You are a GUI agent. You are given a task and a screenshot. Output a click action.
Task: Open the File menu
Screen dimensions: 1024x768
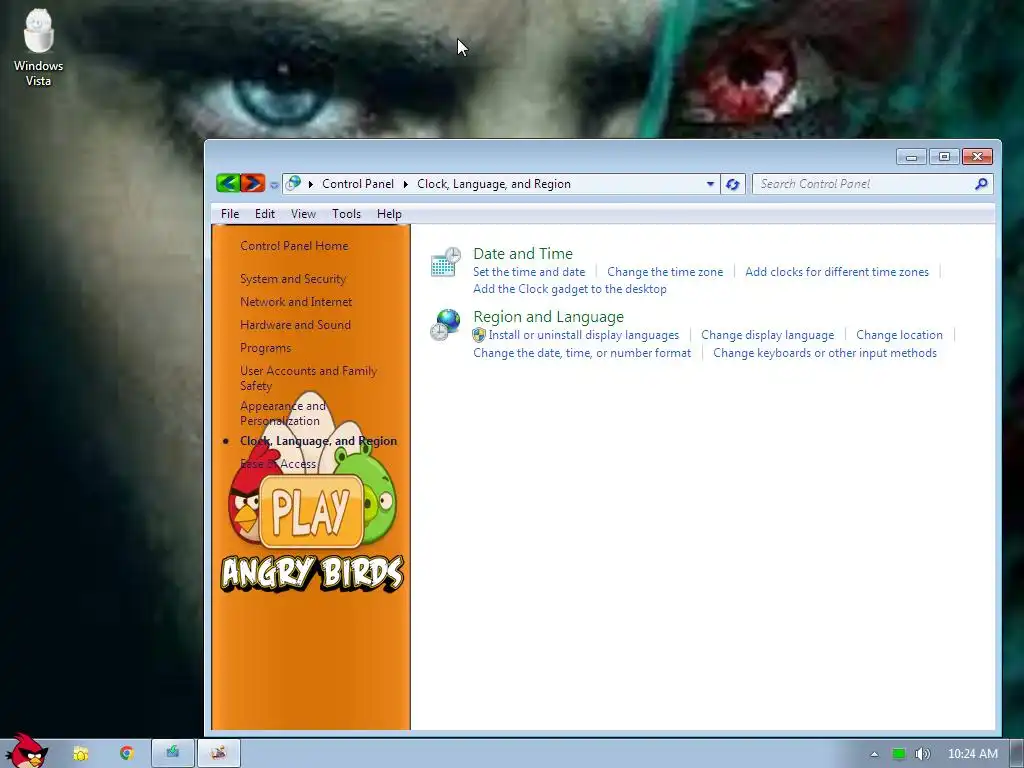click(230, 214)
